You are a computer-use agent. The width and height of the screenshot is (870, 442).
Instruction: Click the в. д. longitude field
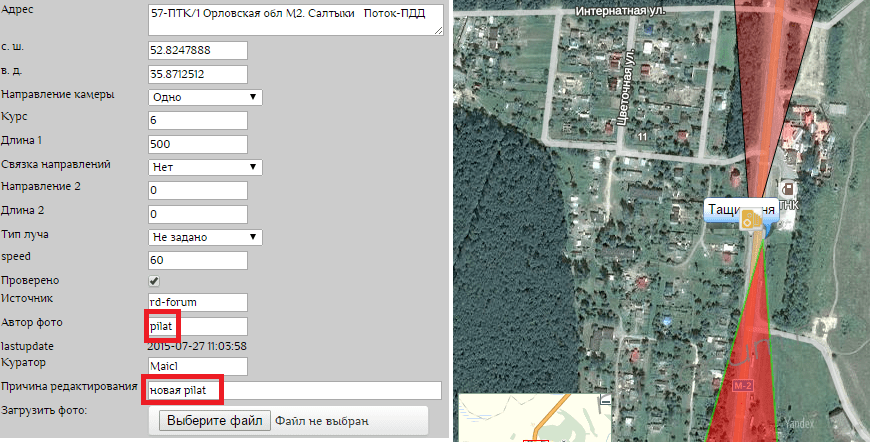[x=196, y=74]
